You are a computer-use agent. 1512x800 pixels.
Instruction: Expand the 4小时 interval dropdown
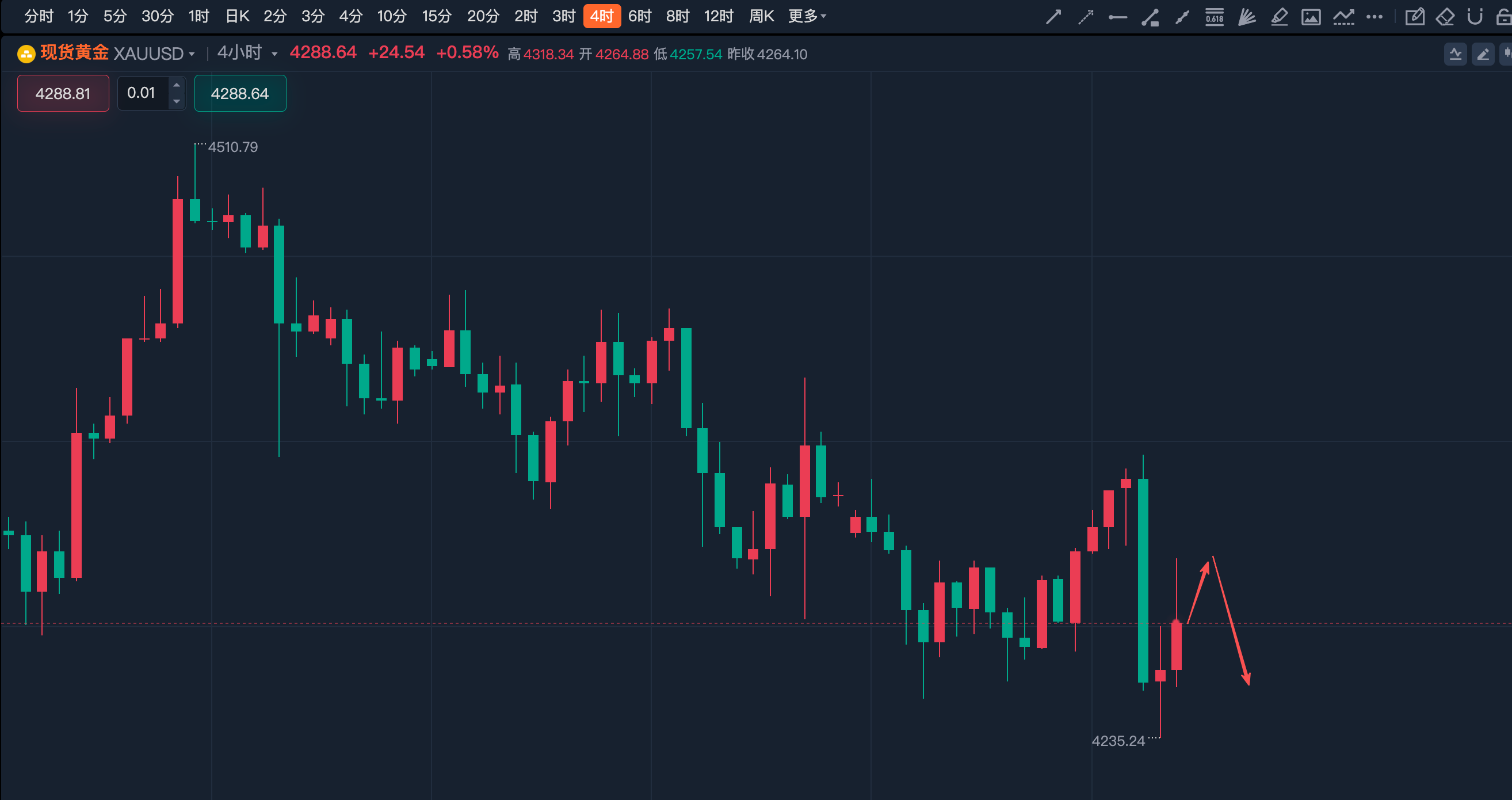[x=247, y=53]
